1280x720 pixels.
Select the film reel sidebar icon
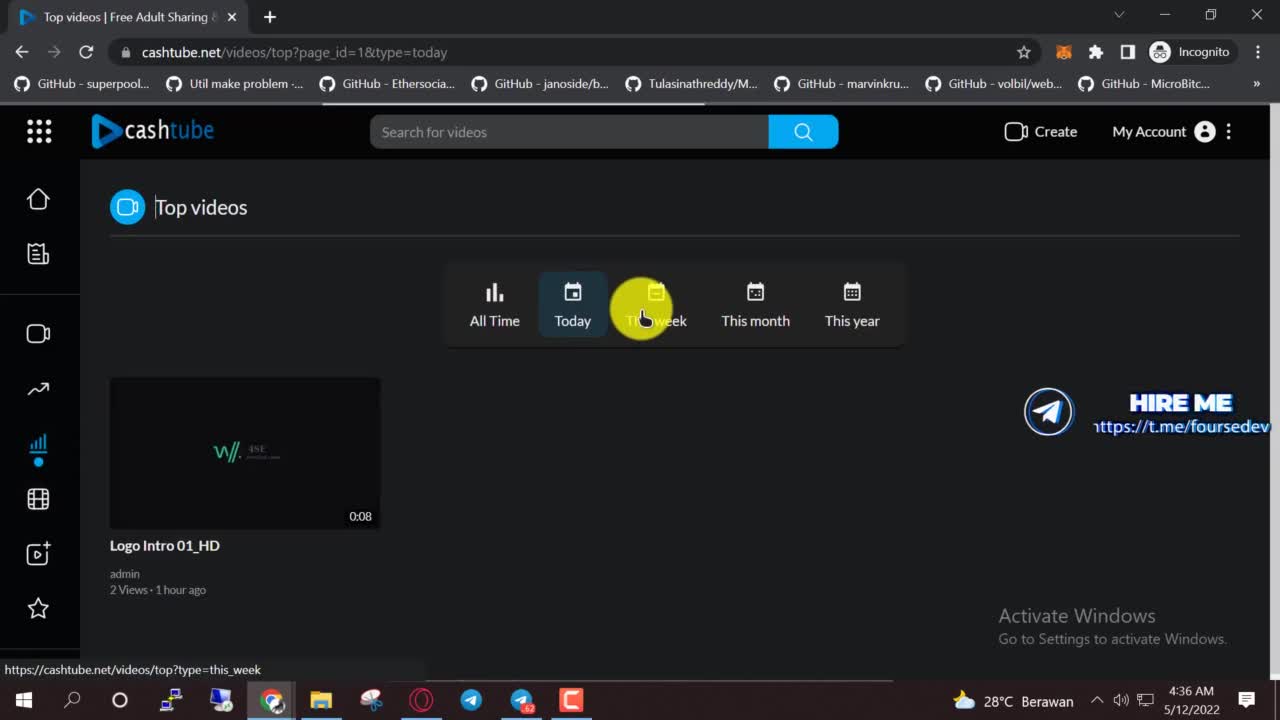click(38, 499)
